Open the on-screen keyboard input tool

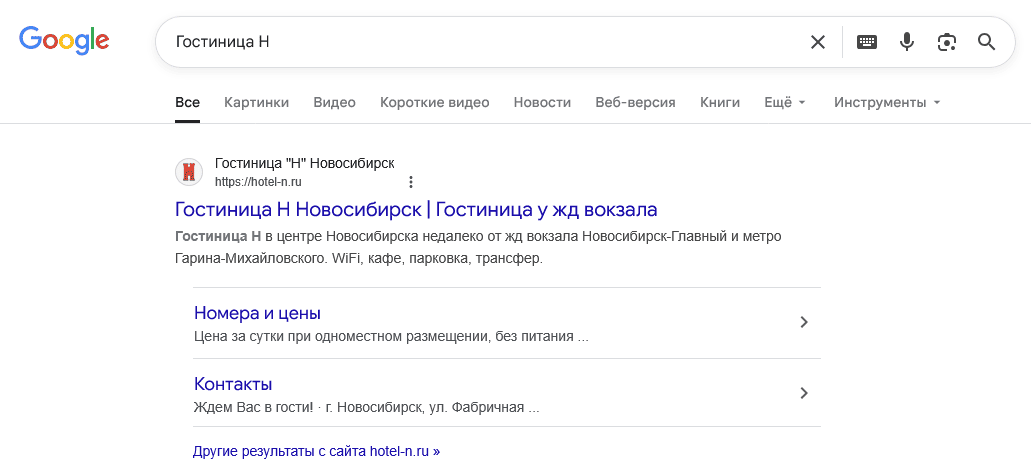(x=867, y=42)
